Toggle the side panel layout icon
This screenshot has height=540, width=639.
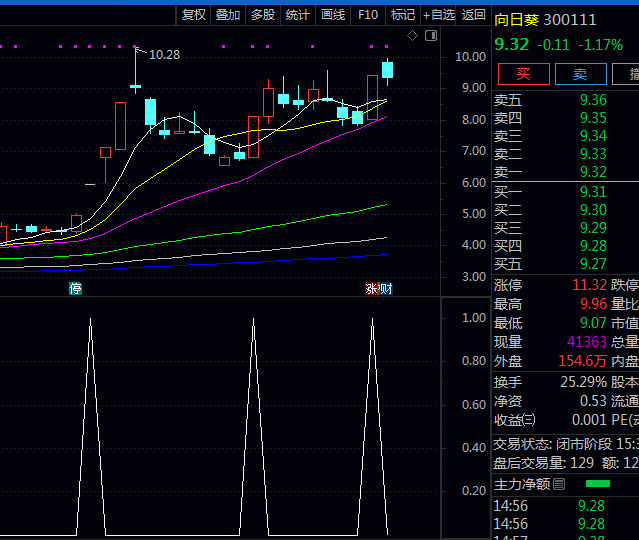click(x=431, y=36)
